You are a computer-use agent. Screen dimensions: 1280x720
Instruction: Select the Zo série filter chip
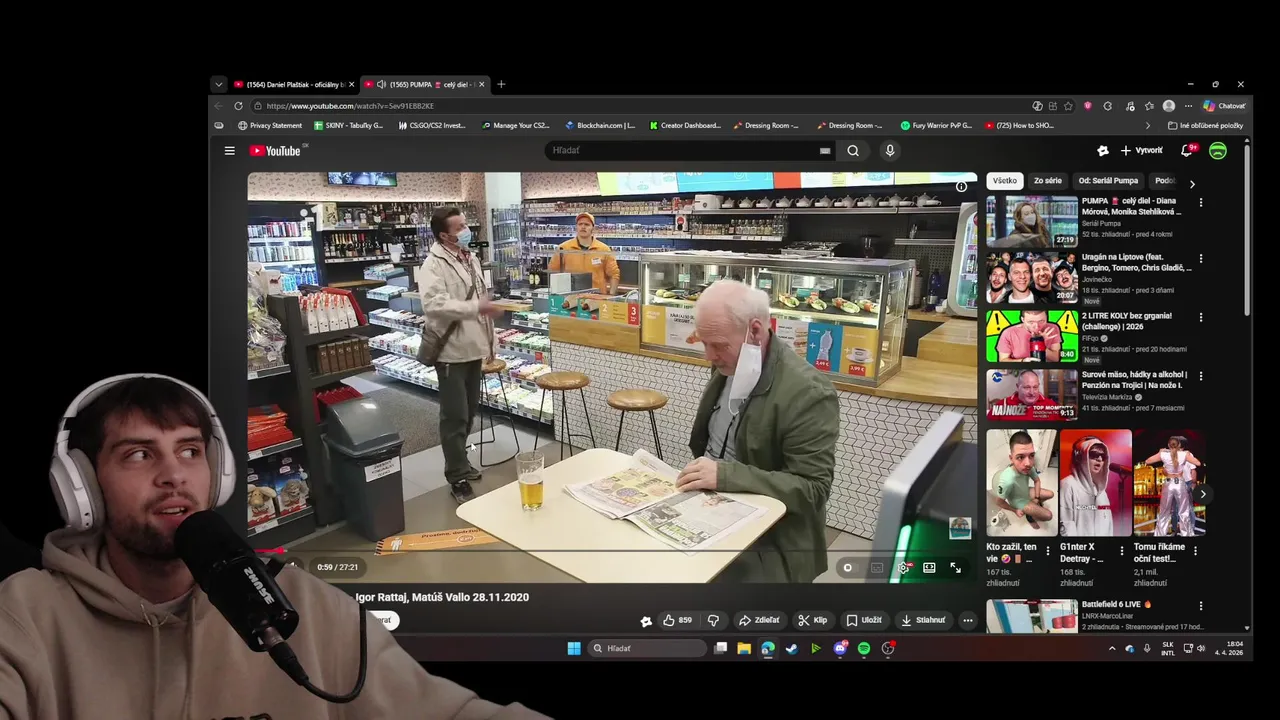(1048, 181)
